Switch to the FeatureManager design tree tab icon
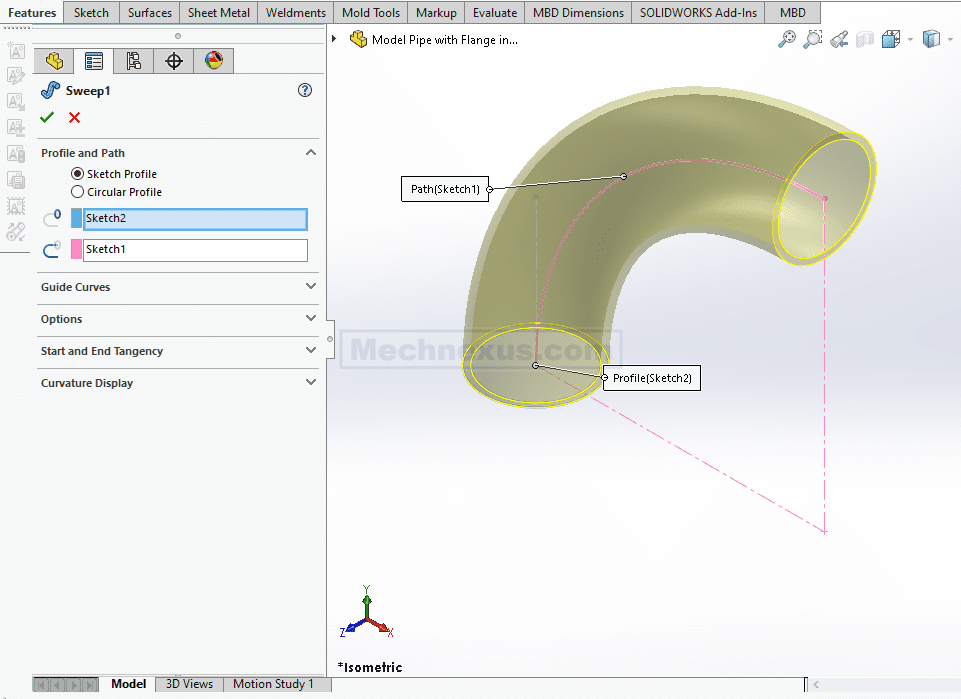This screenshot has height=699, width=961. [x=54, y=61]
